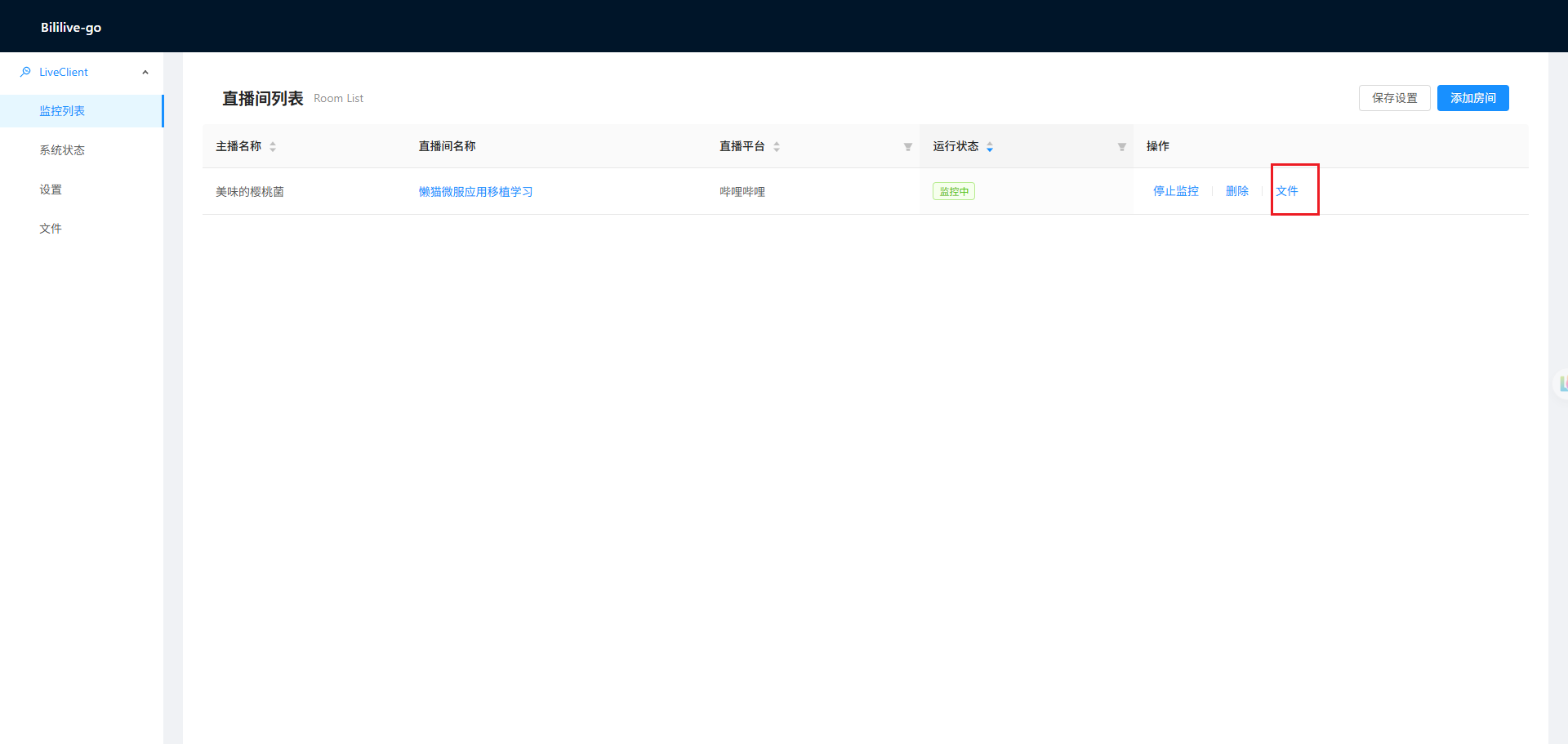Click 停止监控 for 美味的樱桃菌
The width and height of the screenshot is (1568, 744).
pyautogui.click(x=1176, y=191)
